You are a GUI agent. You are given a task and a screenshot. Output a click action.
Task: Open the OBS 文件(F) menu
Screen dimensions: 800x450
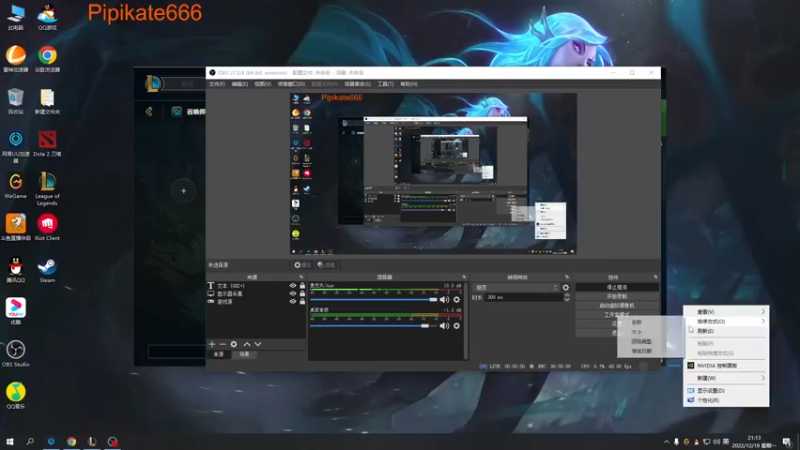point(217,84)
